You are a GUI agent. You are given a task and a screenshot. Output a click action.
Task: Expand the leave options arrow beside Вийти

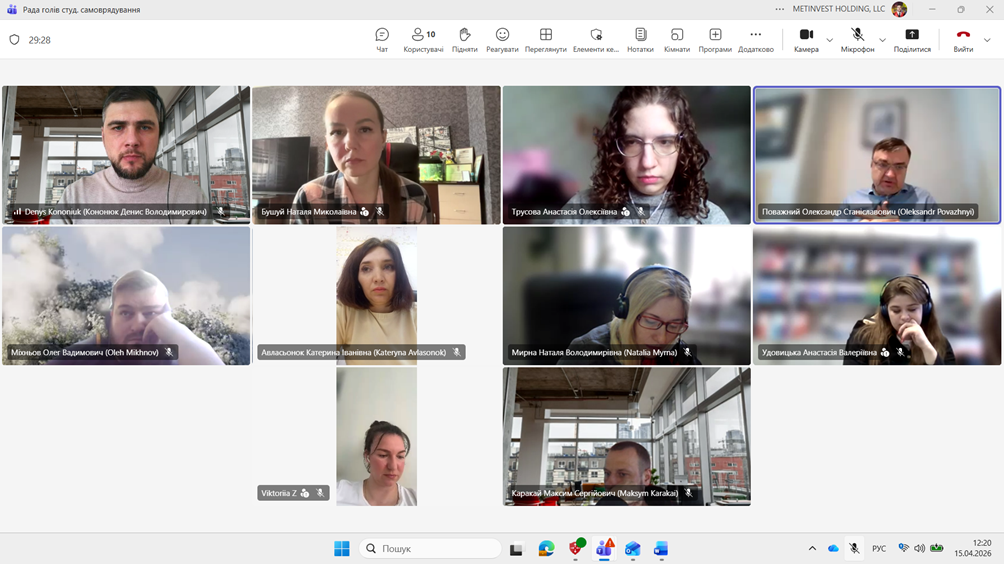pyautogui.click(x=987, y=40)
